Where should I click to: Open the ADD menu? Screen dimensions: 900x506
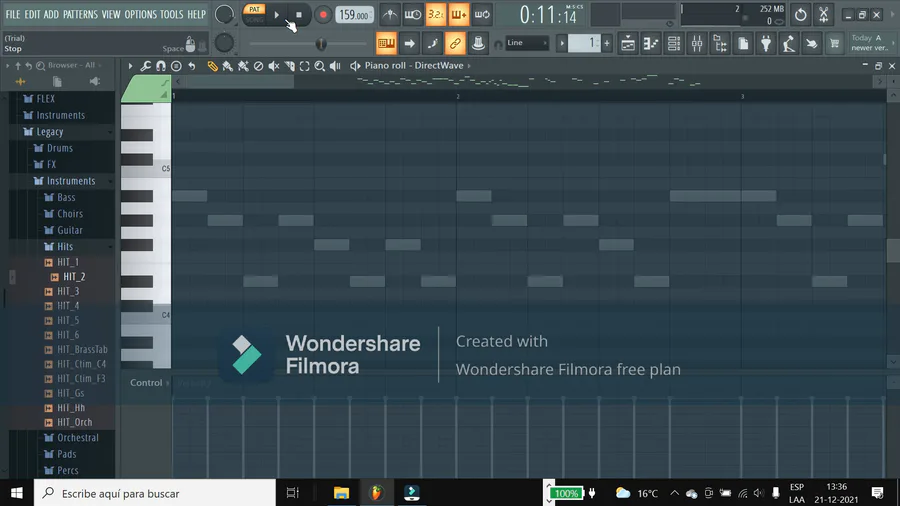point(51,14)
